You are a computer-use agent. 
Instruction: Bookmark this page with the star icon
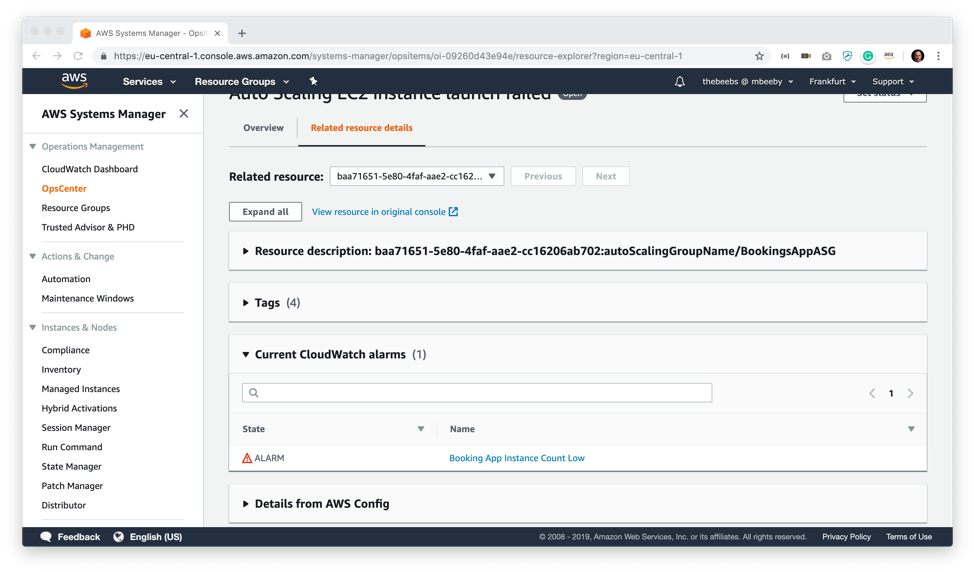tap(759, 56)
